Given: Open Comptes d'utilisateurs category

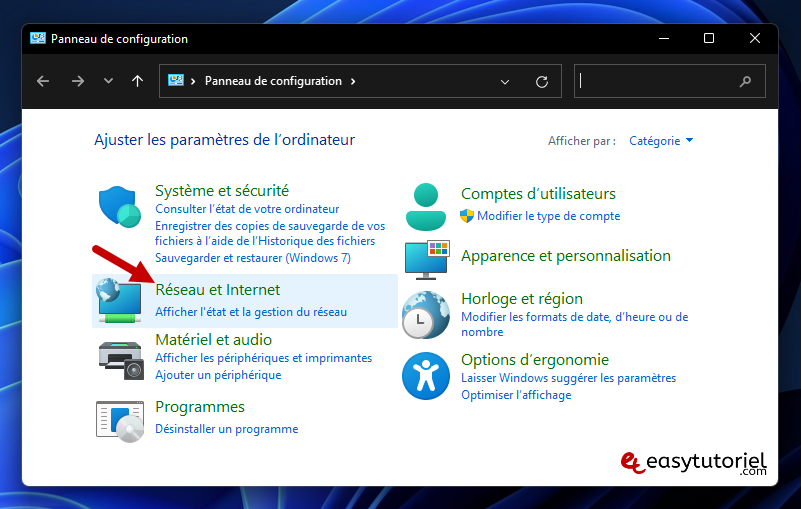Looking at the screenshot, I should 538,194.
